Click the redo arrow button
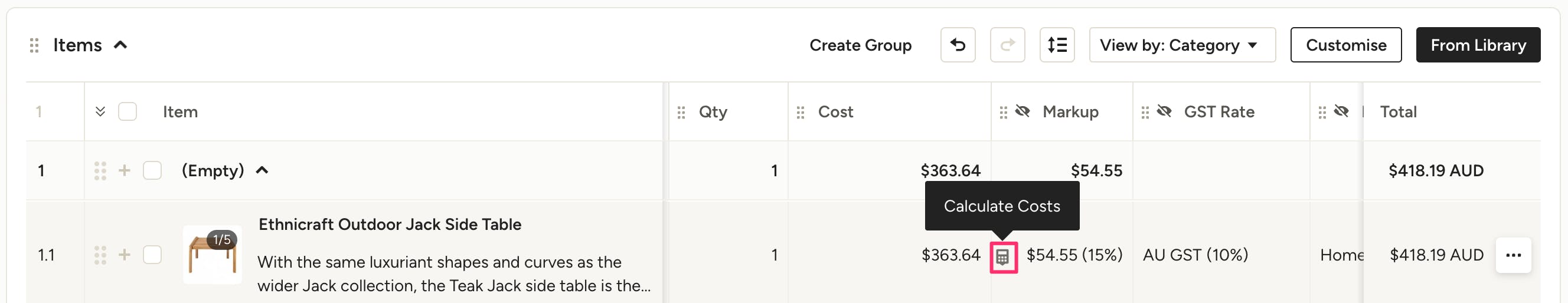This screenshot has height=303, width=1568. [x=1007, y=45]
